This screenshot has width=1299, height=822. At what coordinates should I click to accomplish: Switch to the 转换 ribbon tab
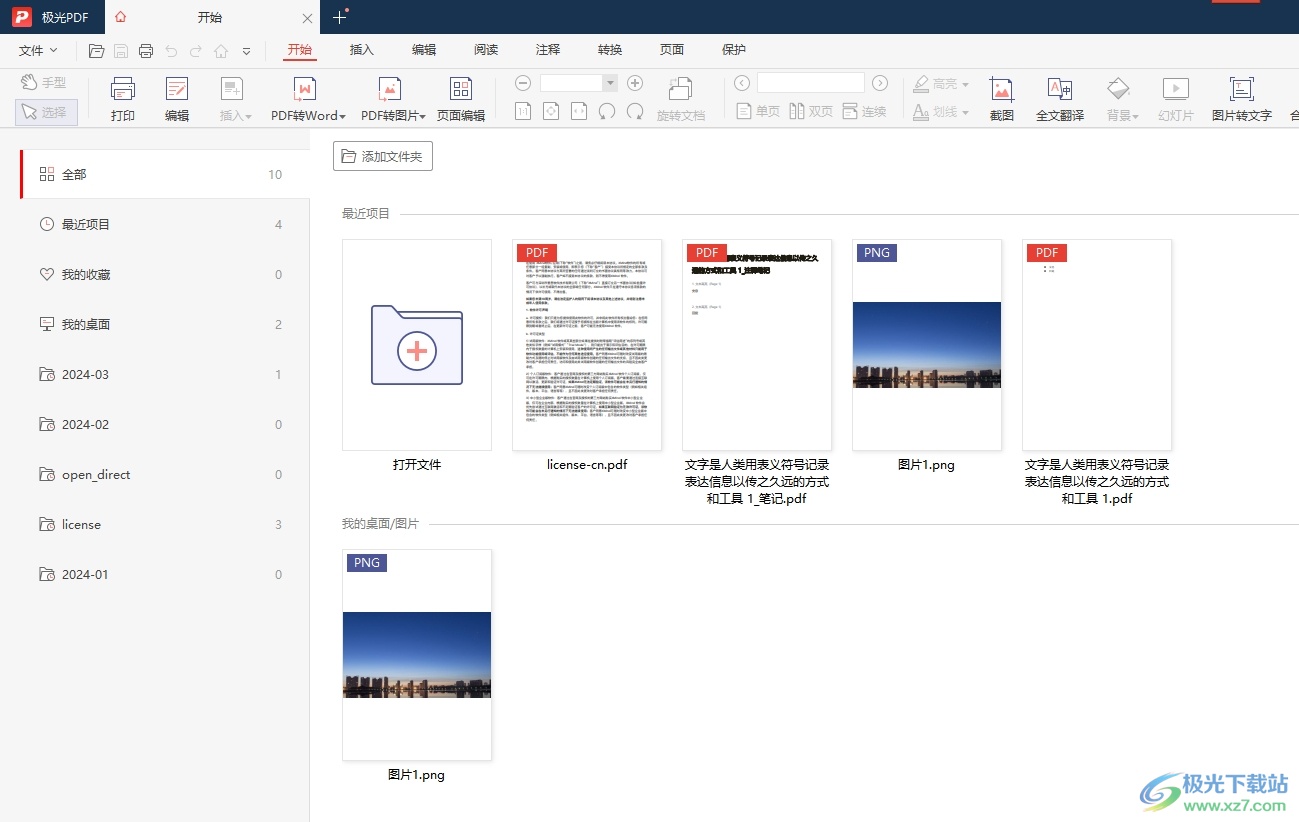[x=610, y=50]
